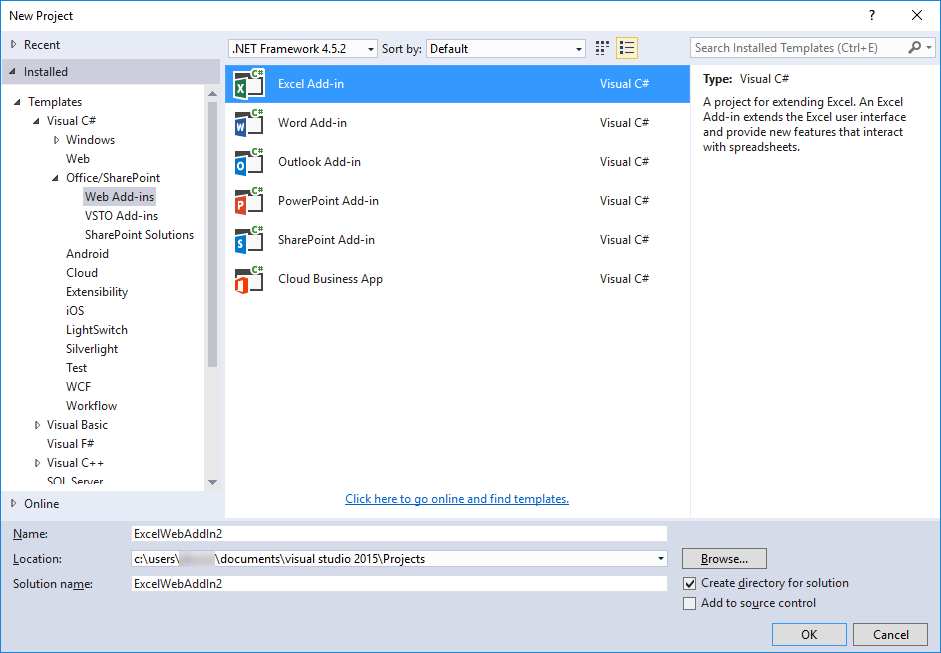Select the Extensibility template category
941x653 pixels.
pyautogui.click(x=97, y=292)
